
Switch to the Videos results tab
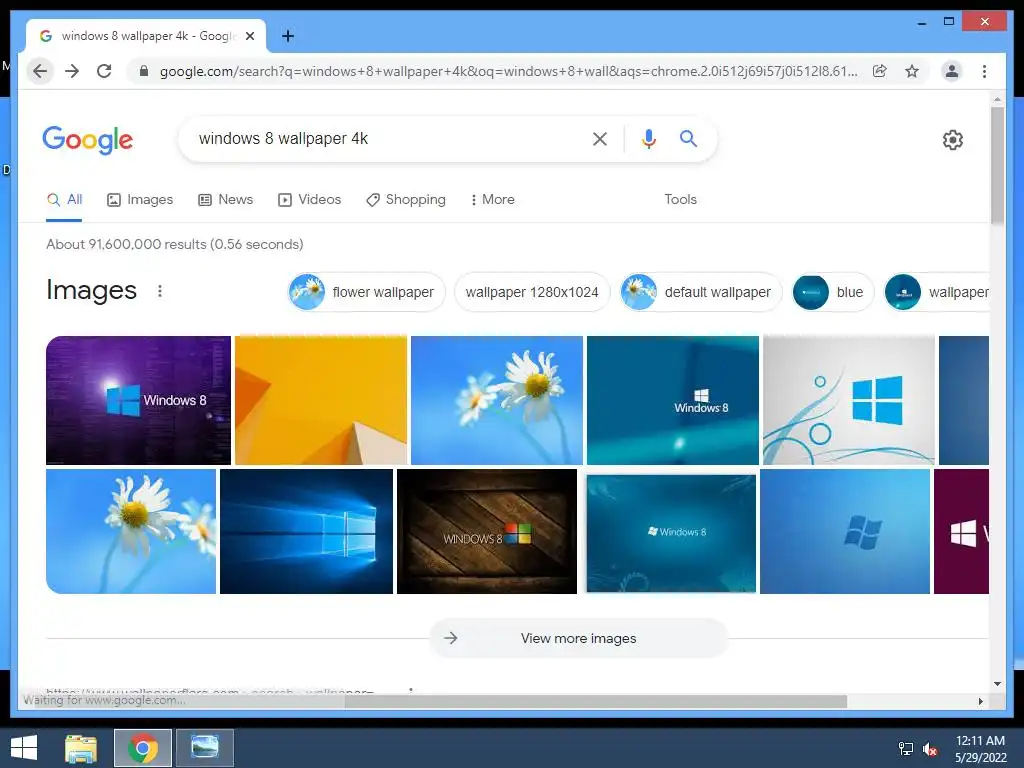click(310, 199)
